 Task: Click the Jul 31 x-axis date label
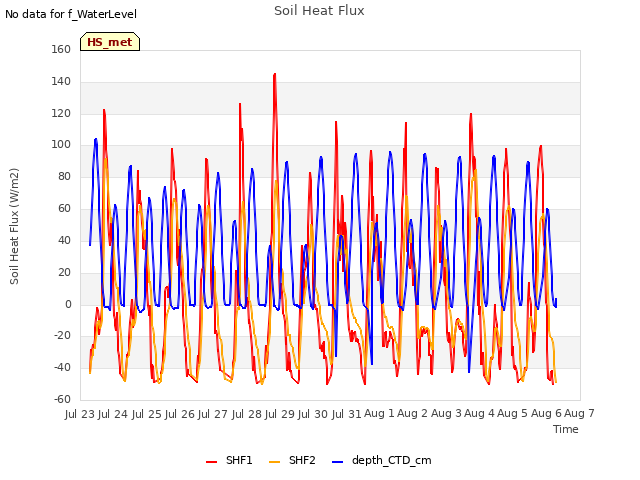(347, 414)
